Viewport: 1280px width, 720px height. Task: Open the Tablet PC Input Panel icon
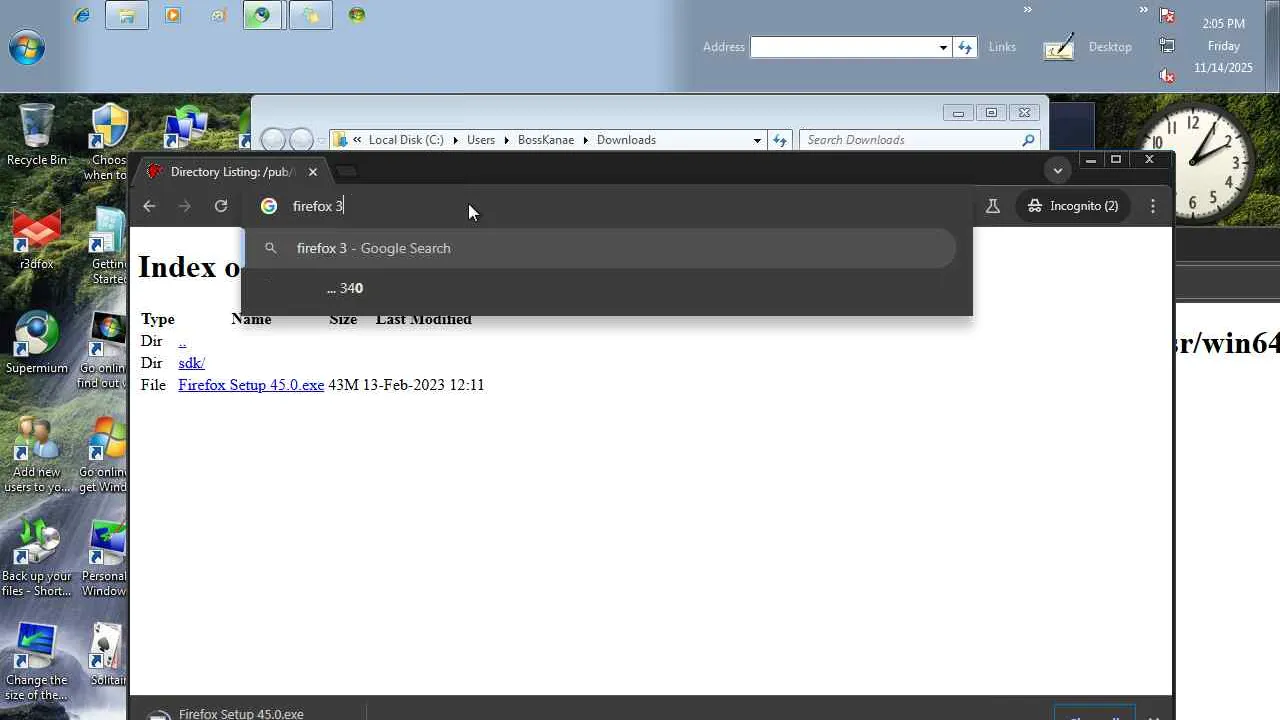(x=1059, y=47)
